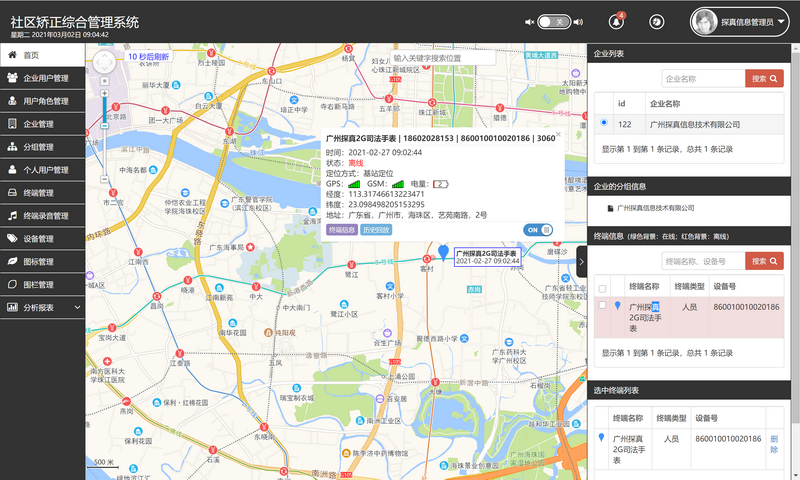Viewport: 800px width, 480px height.
Task: Click the locate pin in 选中终端列表 row
Action: (x=602, y=437)
